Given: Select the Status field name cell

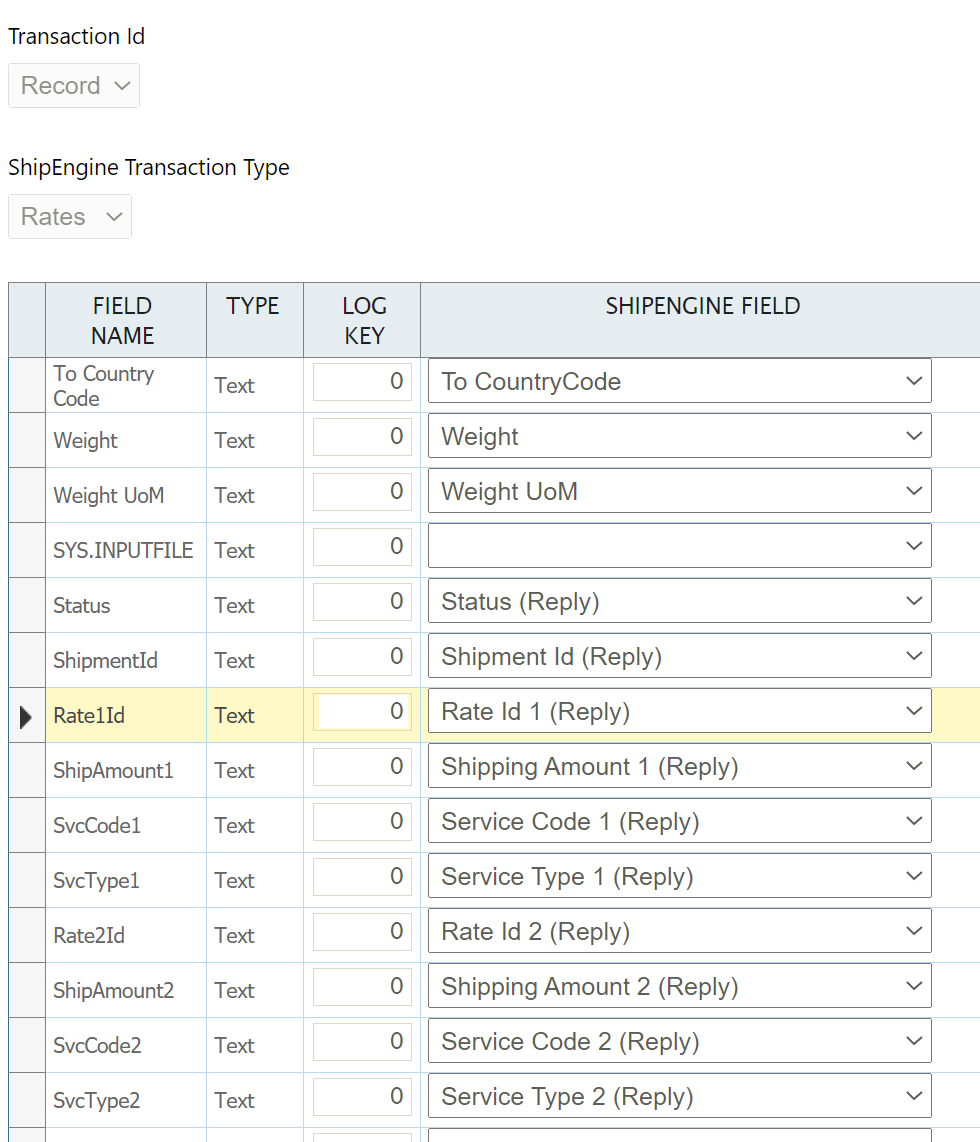Looking at the screenshot, I should pyautogui.click(x=125, y=605).
